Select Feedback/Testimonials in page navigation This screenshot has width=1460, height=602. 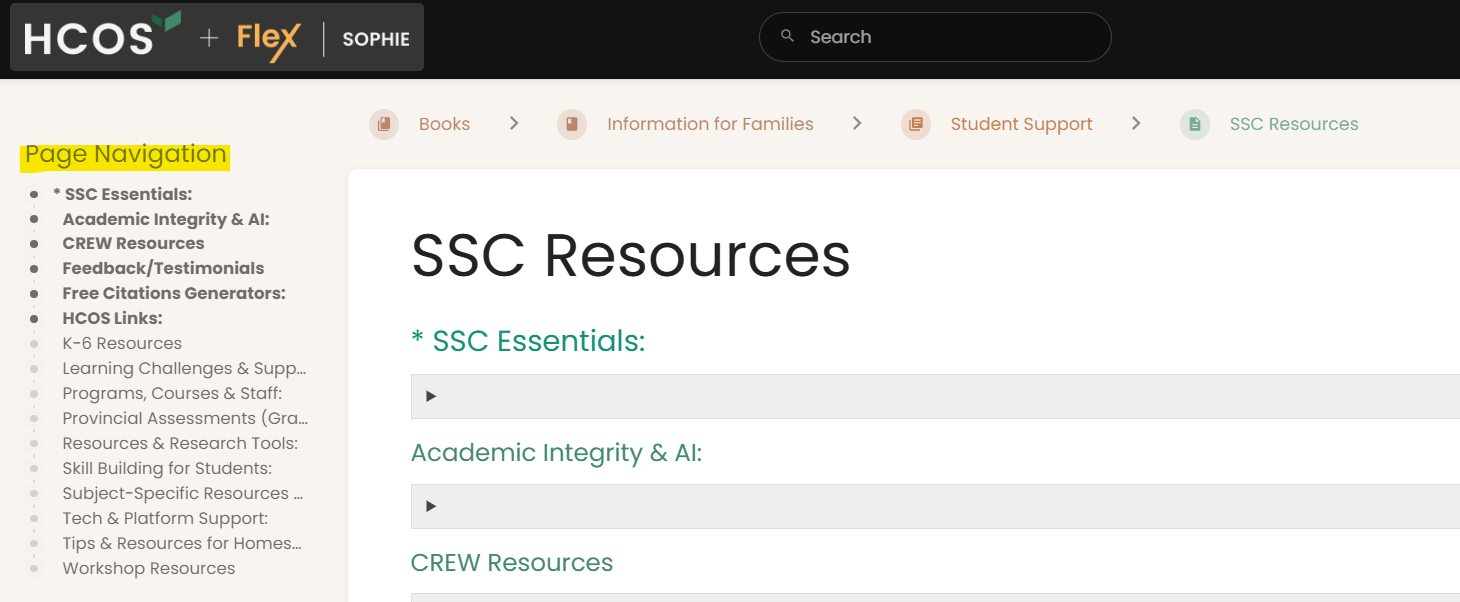[x=163, y=269]
